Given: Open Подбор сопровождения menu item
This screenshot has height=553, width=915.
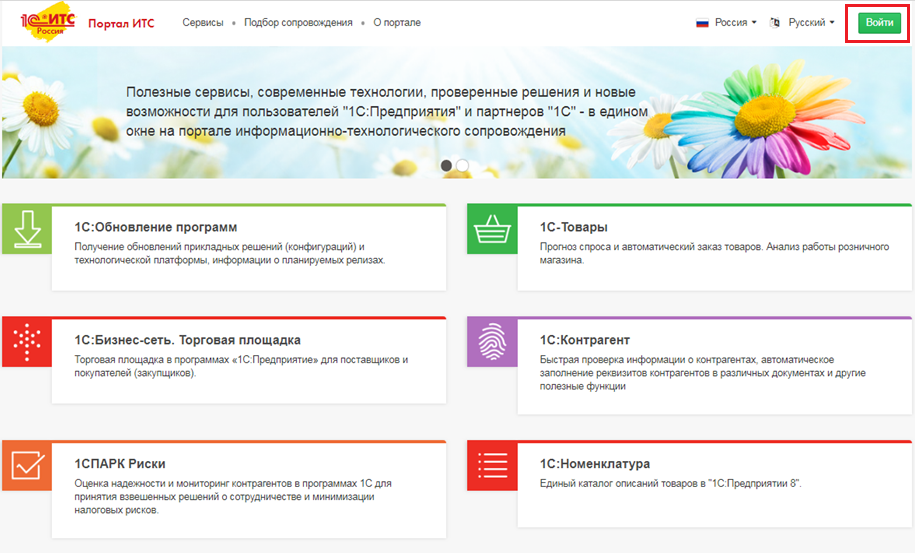Looking at the screenshot, I should click(298, 22).
